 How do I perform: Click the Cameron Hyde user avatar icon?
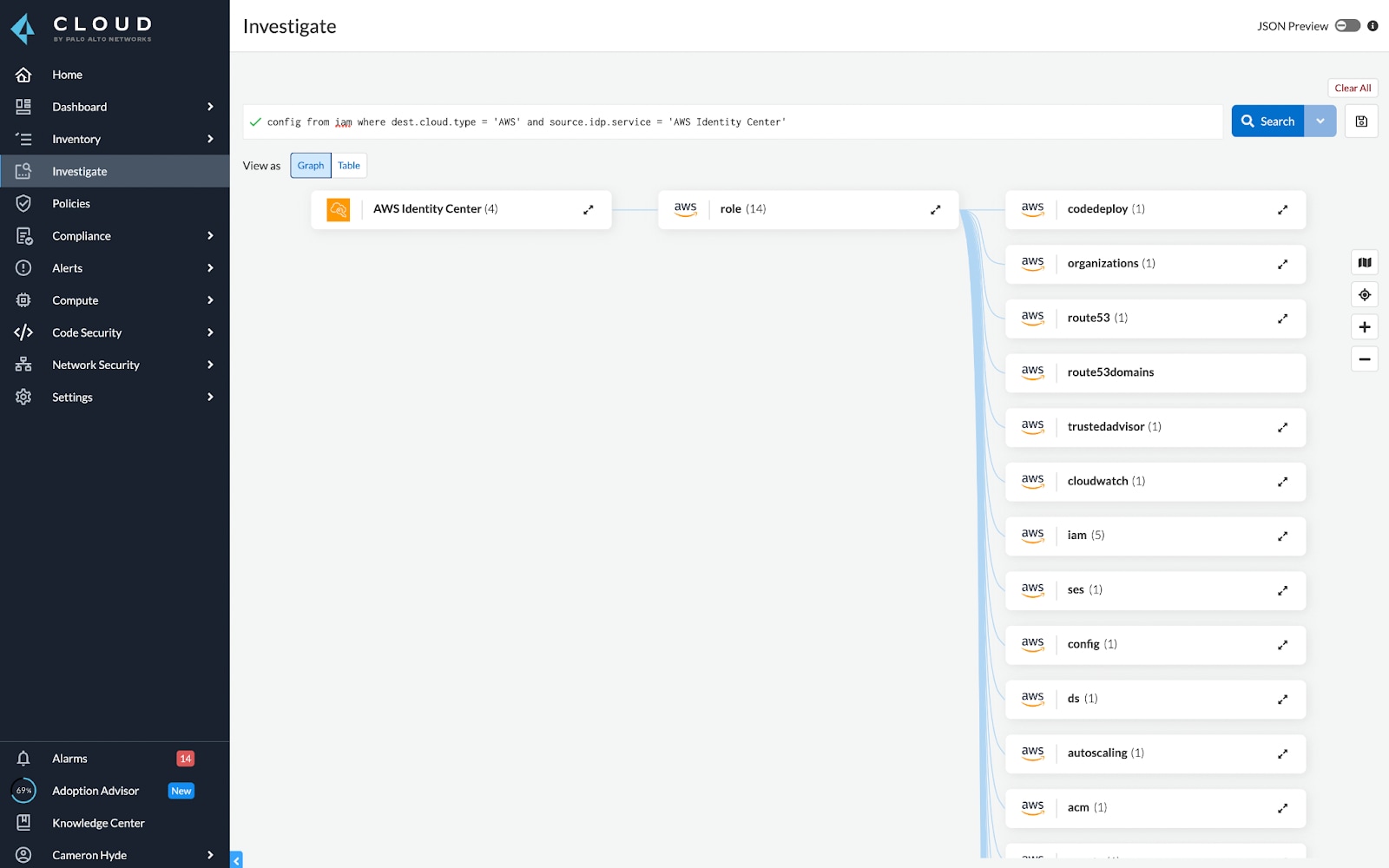[x=23, y=855]
